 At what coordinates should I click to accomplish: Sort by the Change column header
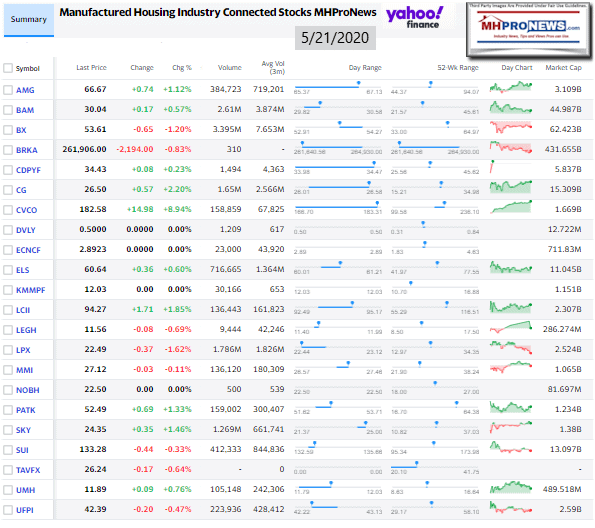[x=142, y=68]
